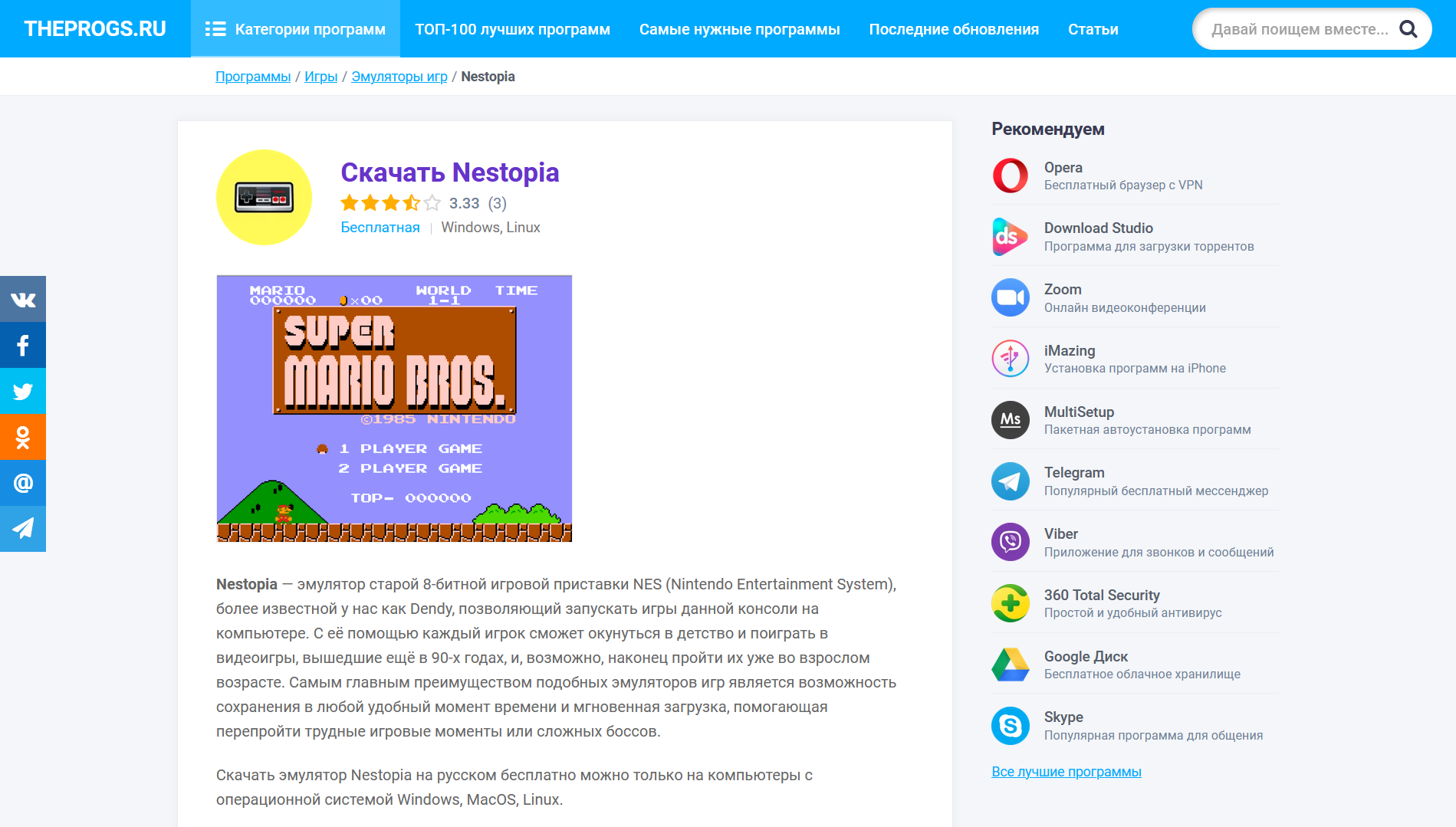Share via Mail.ru @ icon
Image resolution: width=1456 pixels, height=827 pixels.
(23, 483)
